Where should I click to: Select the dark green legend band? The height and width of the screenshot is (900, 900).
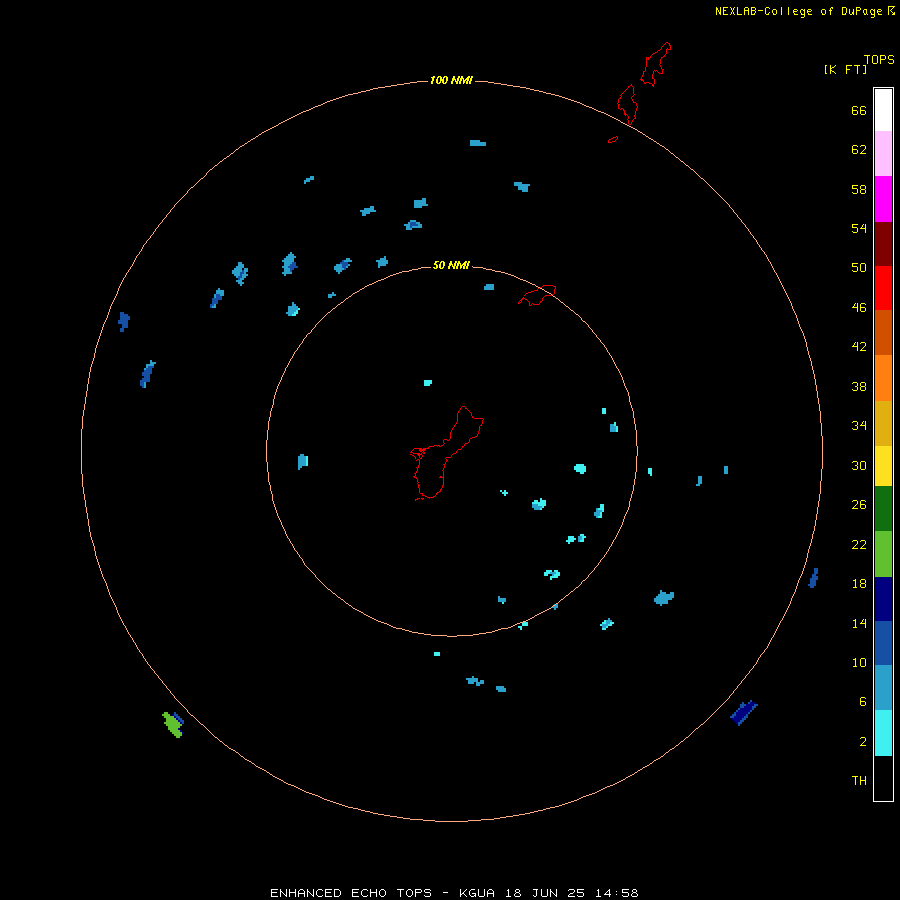tap(883, 509)
